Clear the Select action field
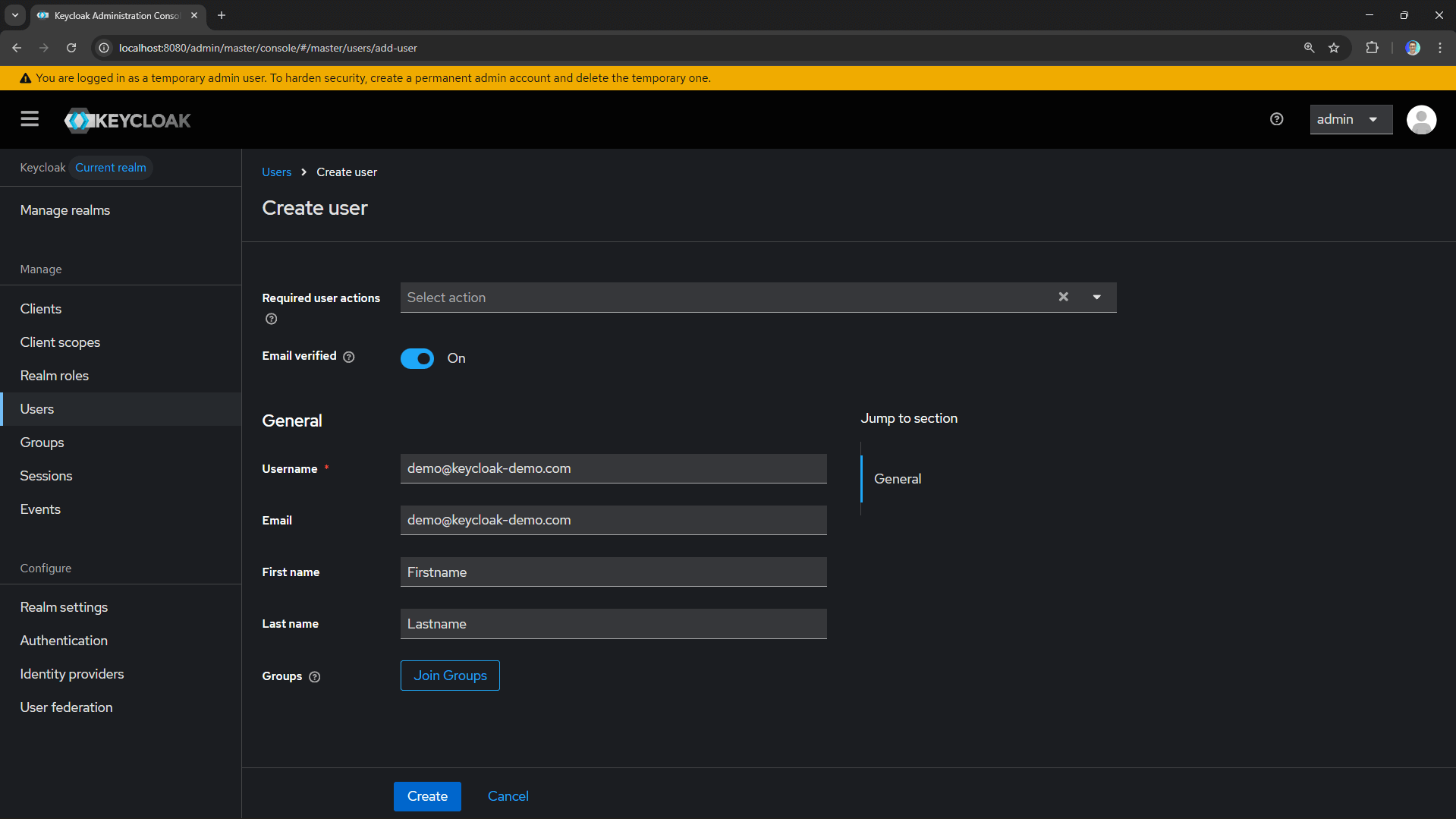This screenshot has width=1456, height=819. click(1063, 297)
